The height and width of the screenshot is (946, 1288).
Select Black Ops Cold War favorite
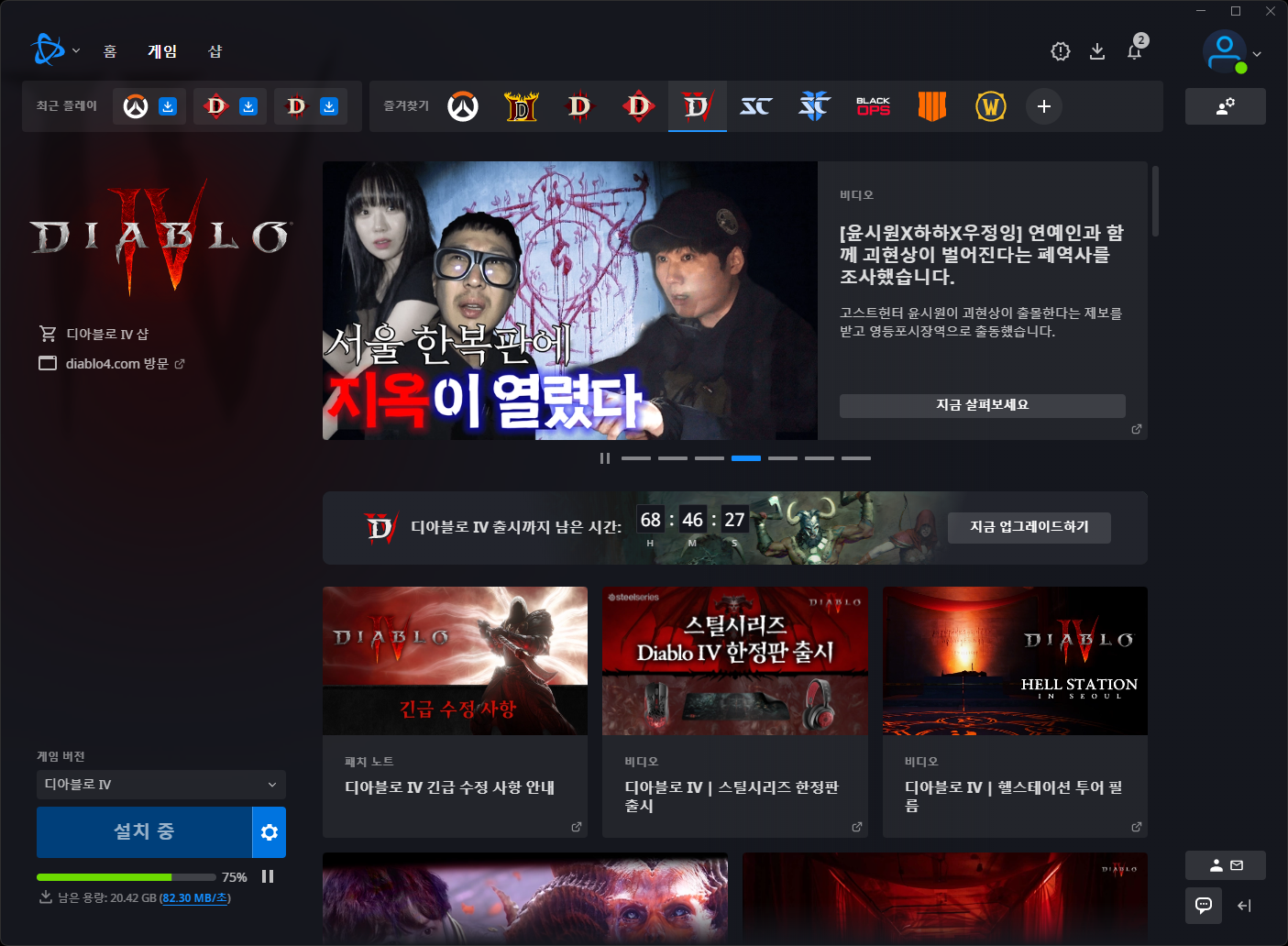874,106
